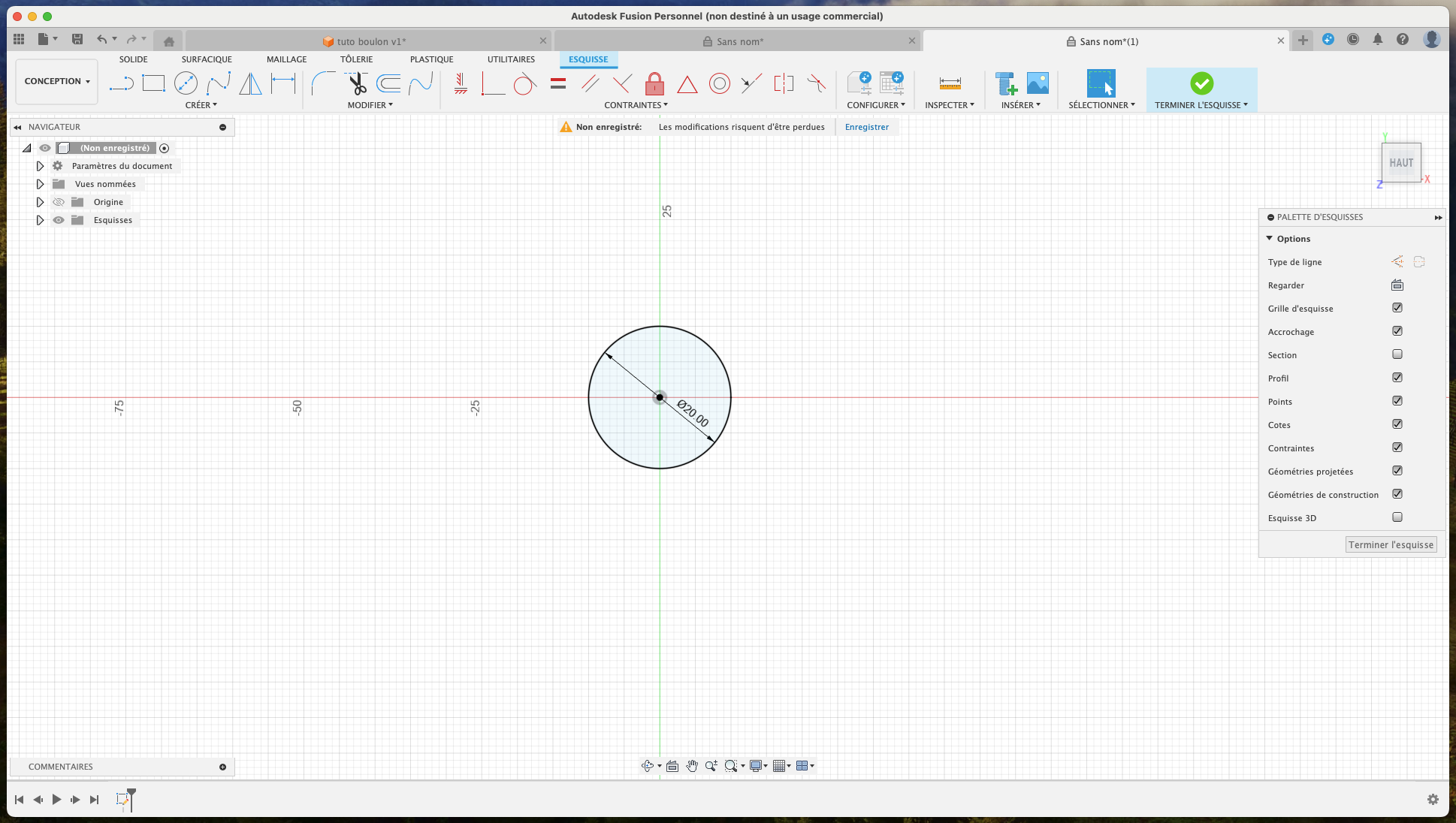Hide the Esquisses folder via eye icon
The image size is (1456, 823).
[59, 220]
